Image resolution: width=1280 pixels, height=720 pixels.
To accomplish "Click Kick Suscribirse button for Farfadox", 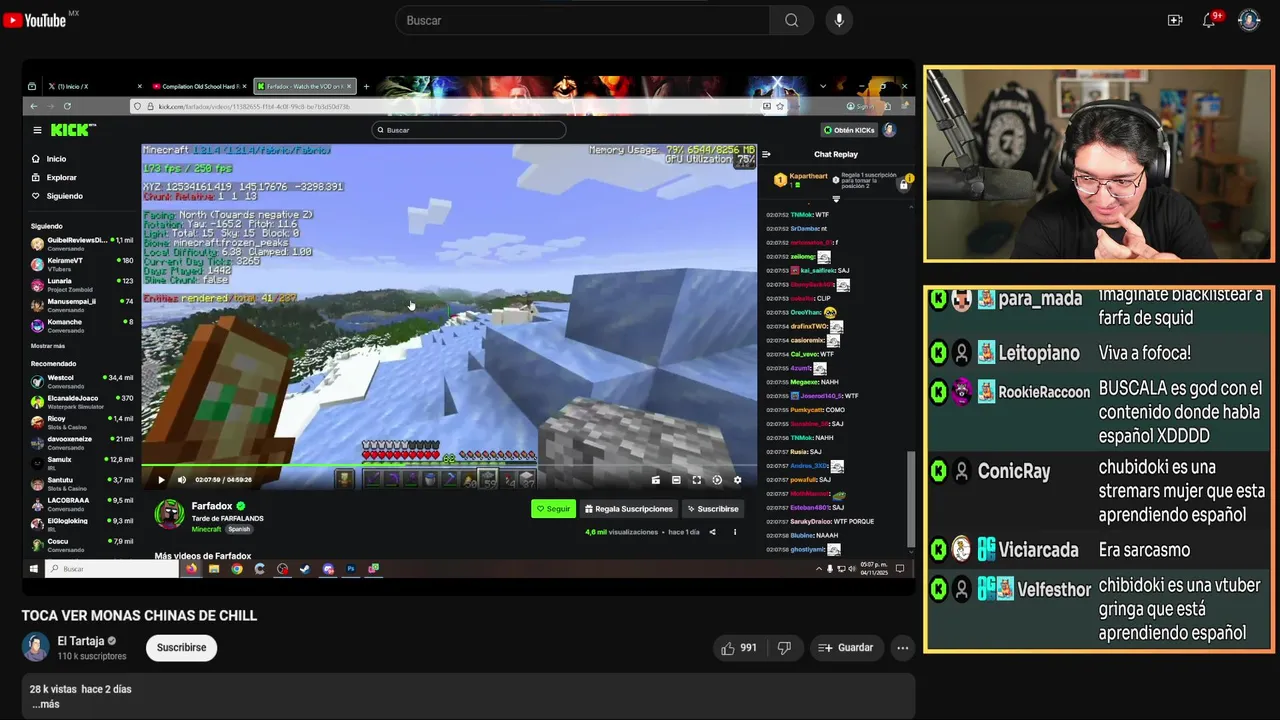I will (712, 509).
